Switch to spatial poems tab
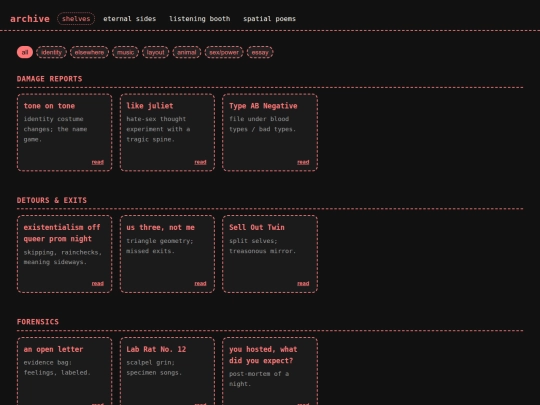Screen dimensions: 540x405 coord(269,19)
